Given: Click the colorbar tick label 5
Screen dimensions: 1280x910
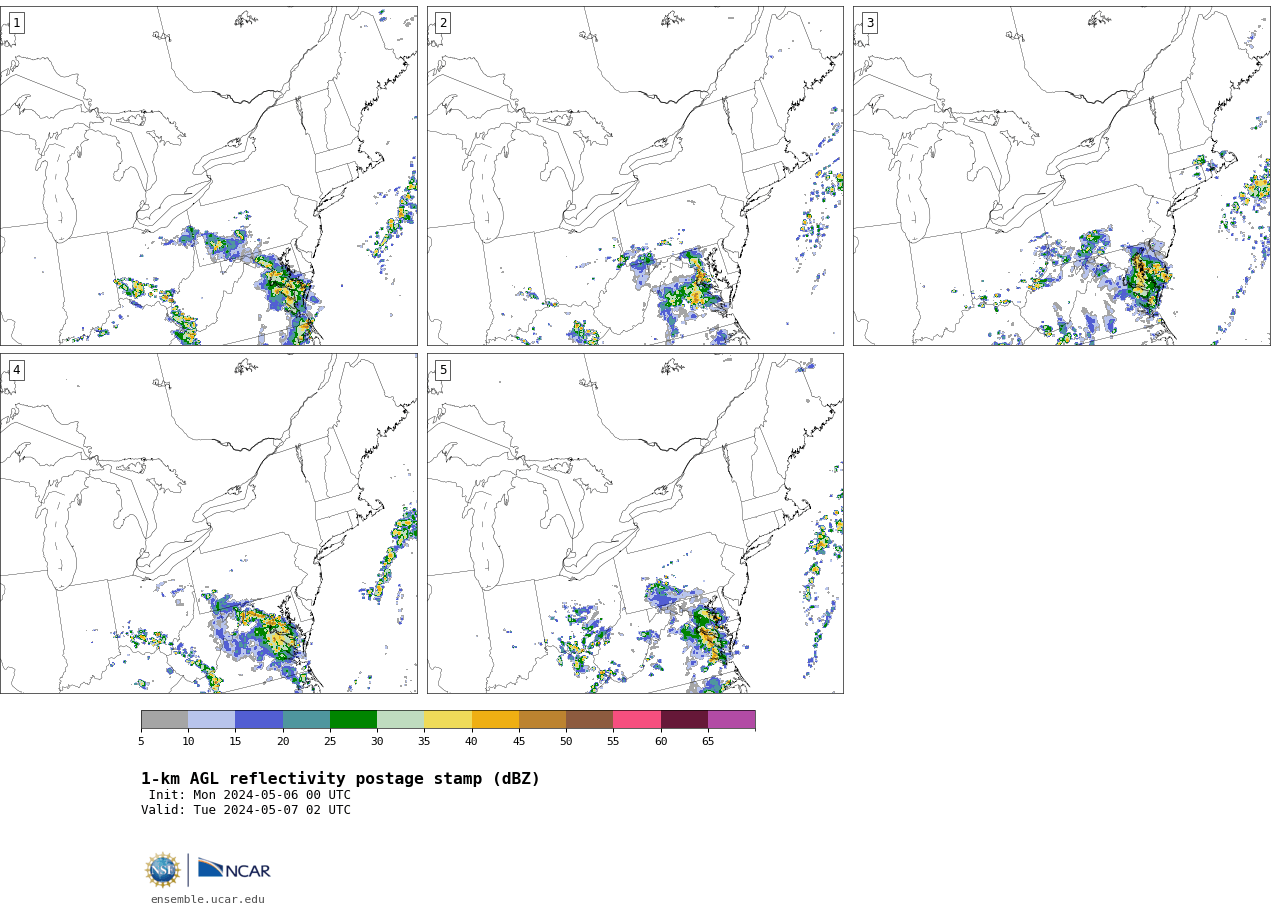Looking at the screenshot, I should point(141,741).
